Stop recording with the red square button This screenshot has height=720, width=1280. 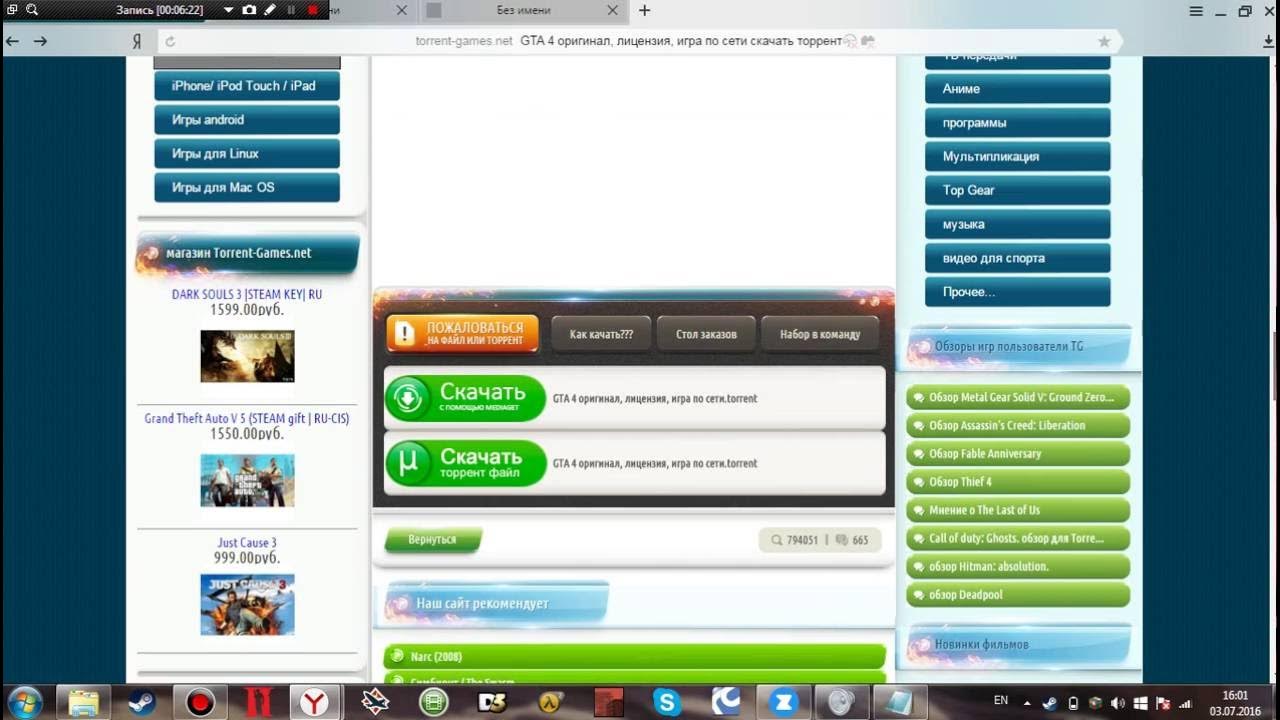(312, 10)
